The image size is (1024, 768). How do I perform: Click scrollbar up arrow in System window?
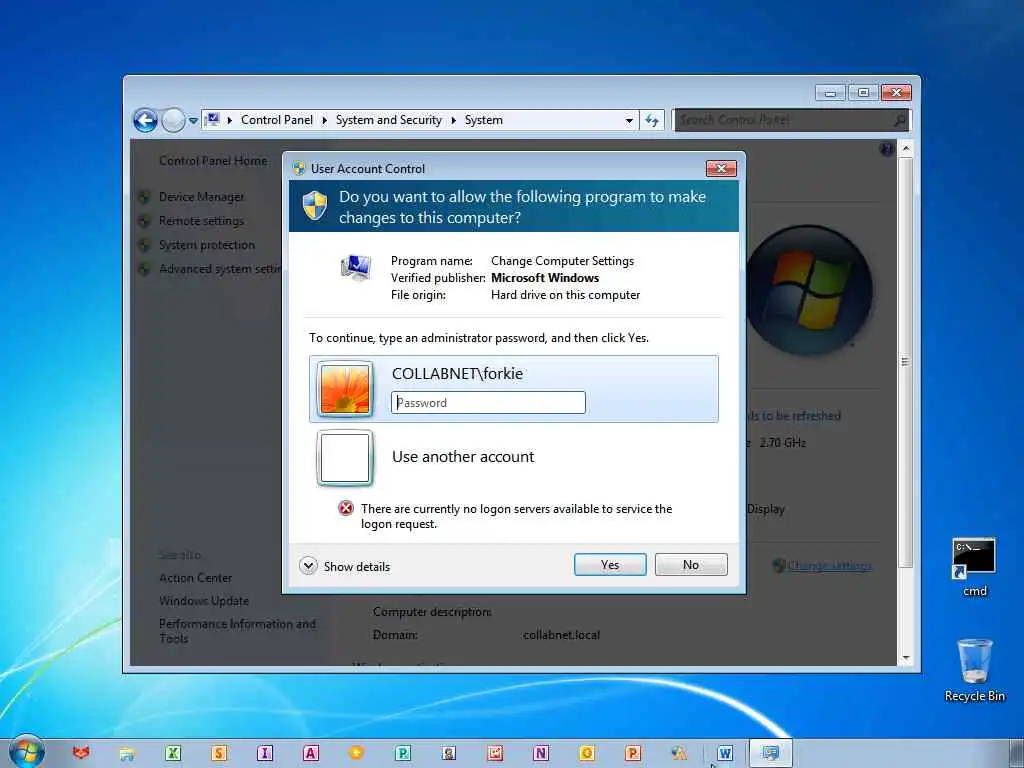pyautogui.click(x=906, y=149)
